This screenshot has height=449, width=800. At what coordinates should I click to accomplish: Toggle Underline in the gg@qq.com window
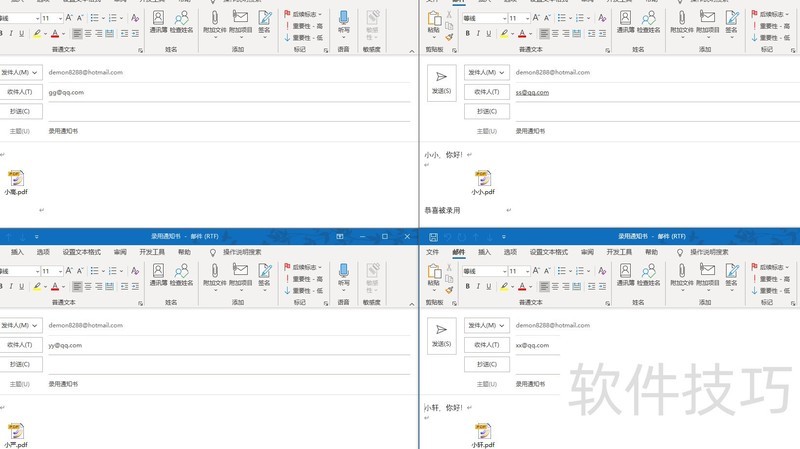[21, 34]
